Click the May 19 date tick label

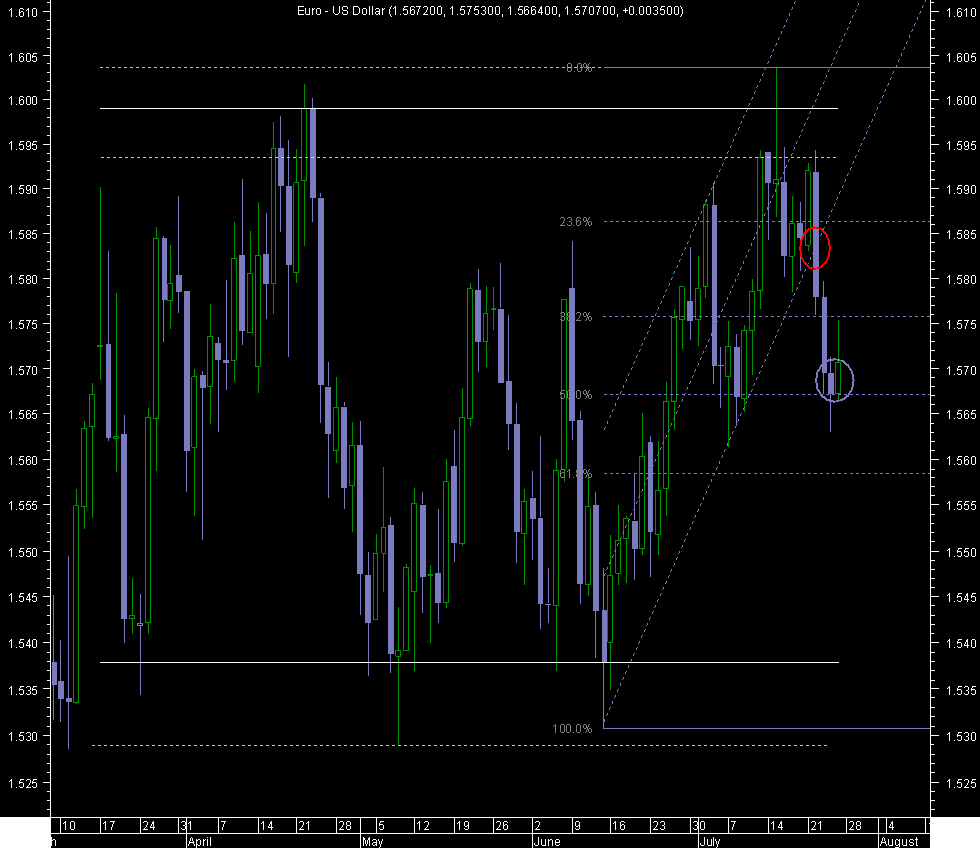[x=462, y=826]
